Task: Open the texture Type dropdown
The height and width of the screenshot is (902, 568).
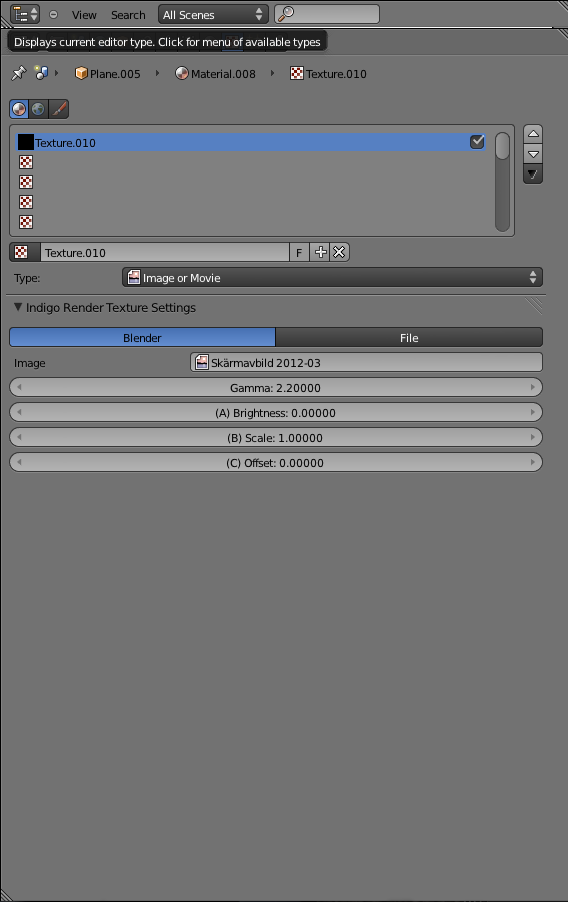Action: click(x=332, y=277)
